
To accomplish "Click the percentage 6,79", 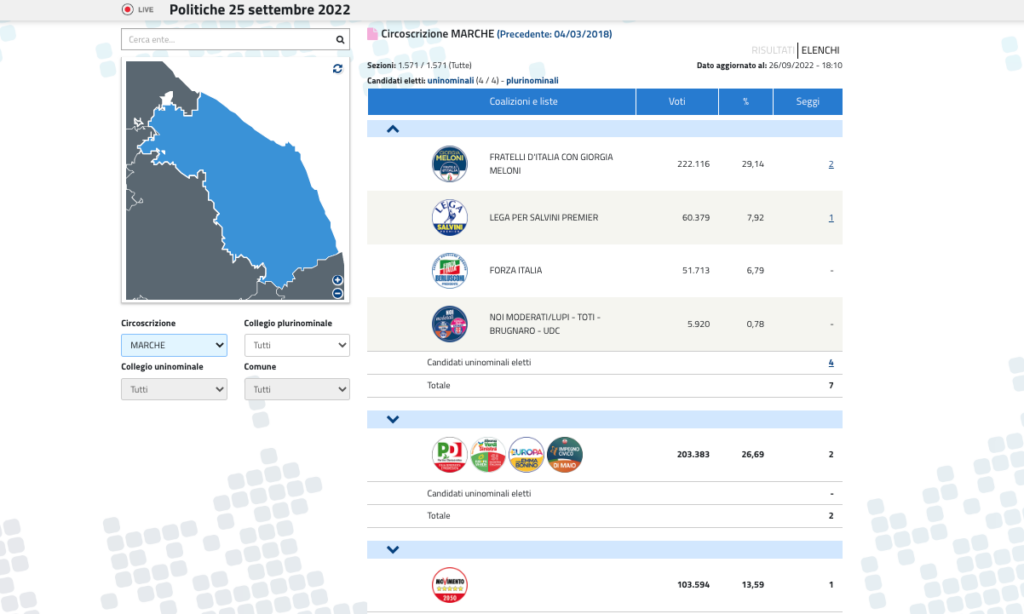I will click(x=755, y=270).
